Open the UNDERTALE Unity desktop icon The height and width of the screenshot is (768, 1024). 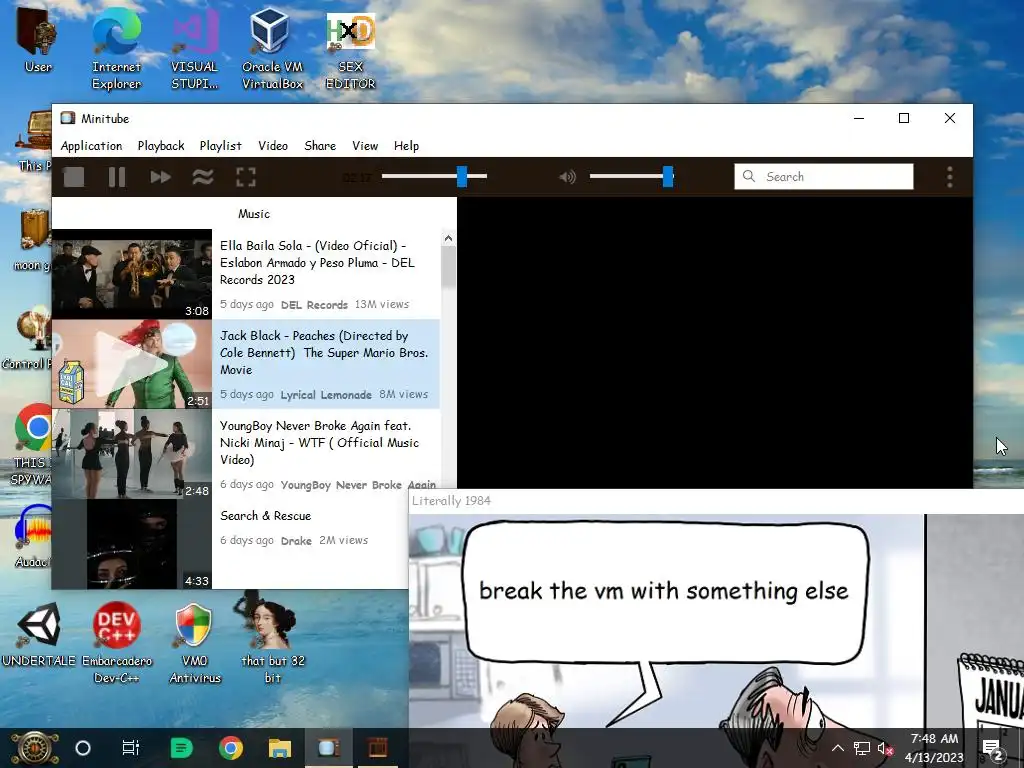39,633
